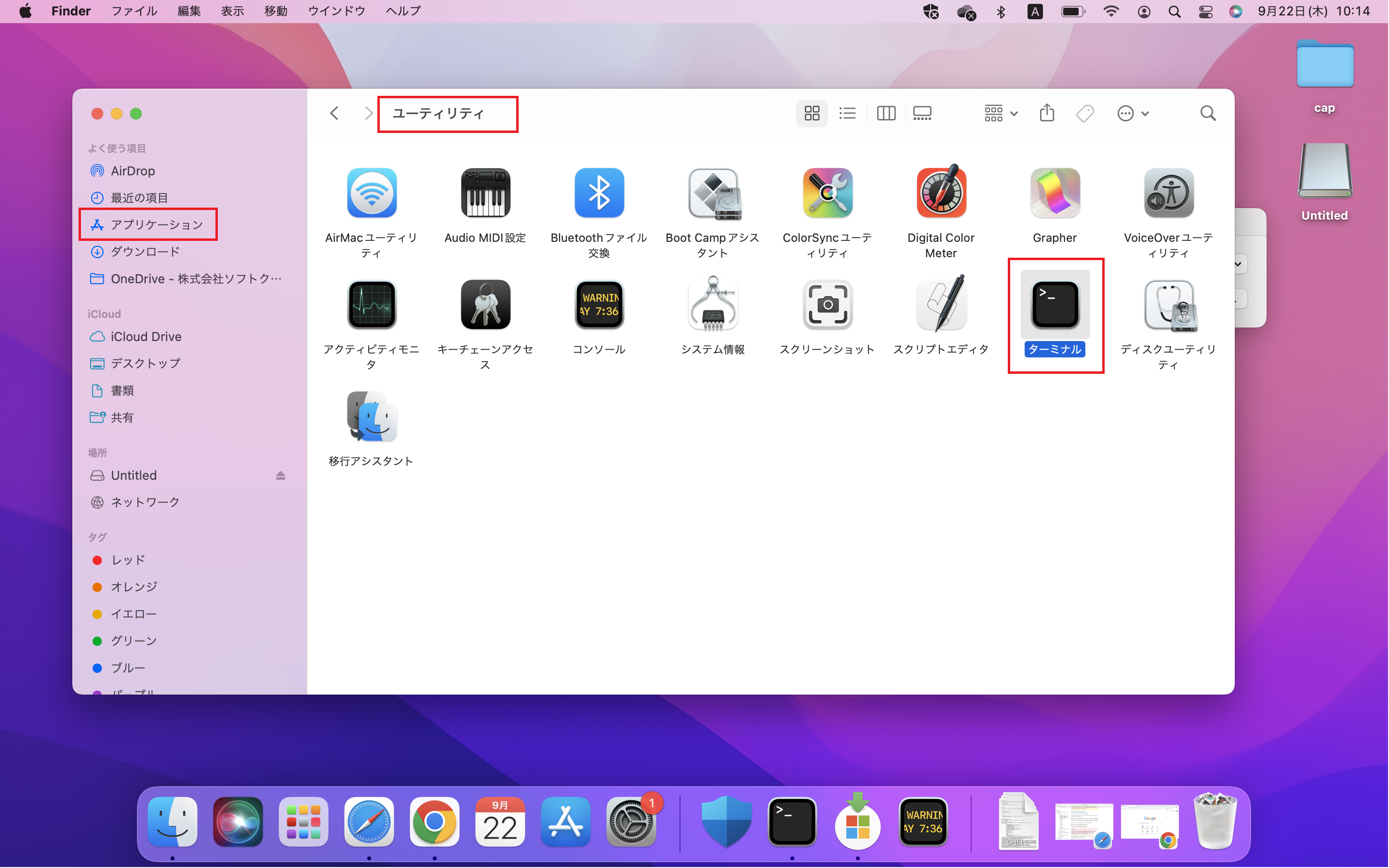Launch Safari from the Dock

369,822
